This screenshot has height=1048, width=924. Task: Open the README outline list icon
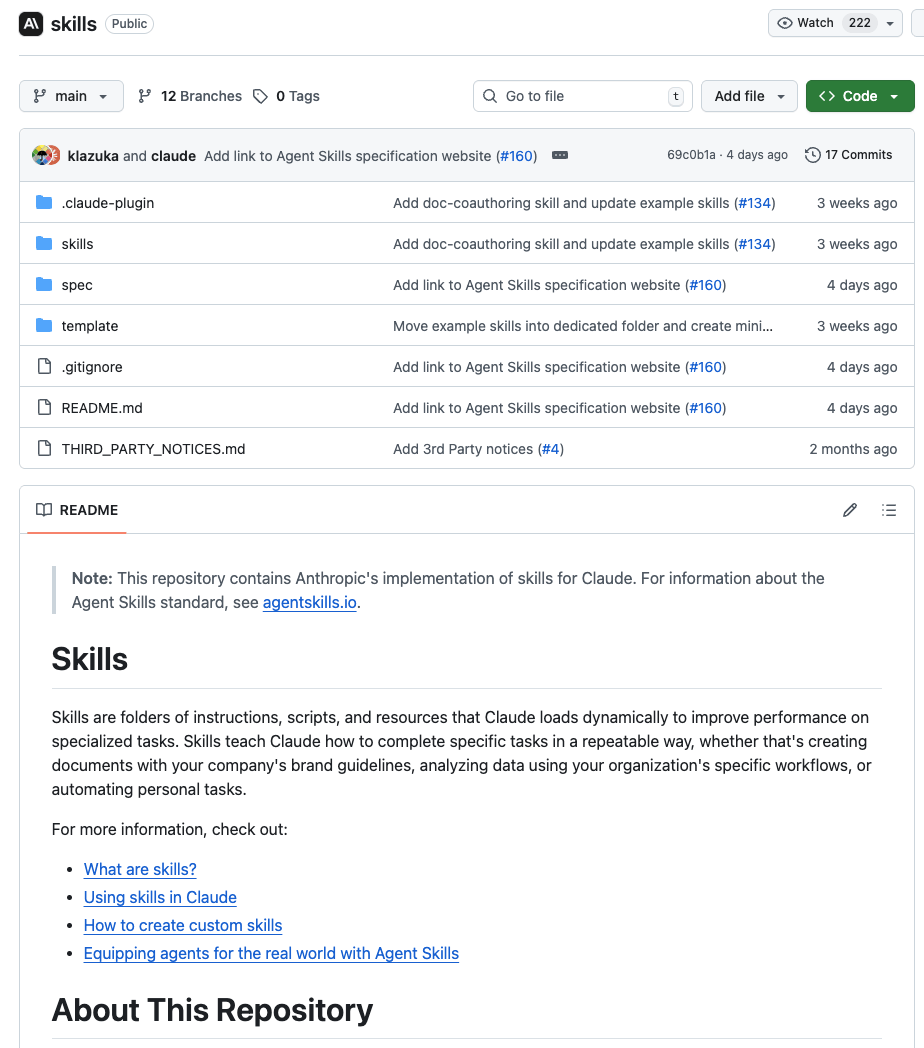pos(889,511)
